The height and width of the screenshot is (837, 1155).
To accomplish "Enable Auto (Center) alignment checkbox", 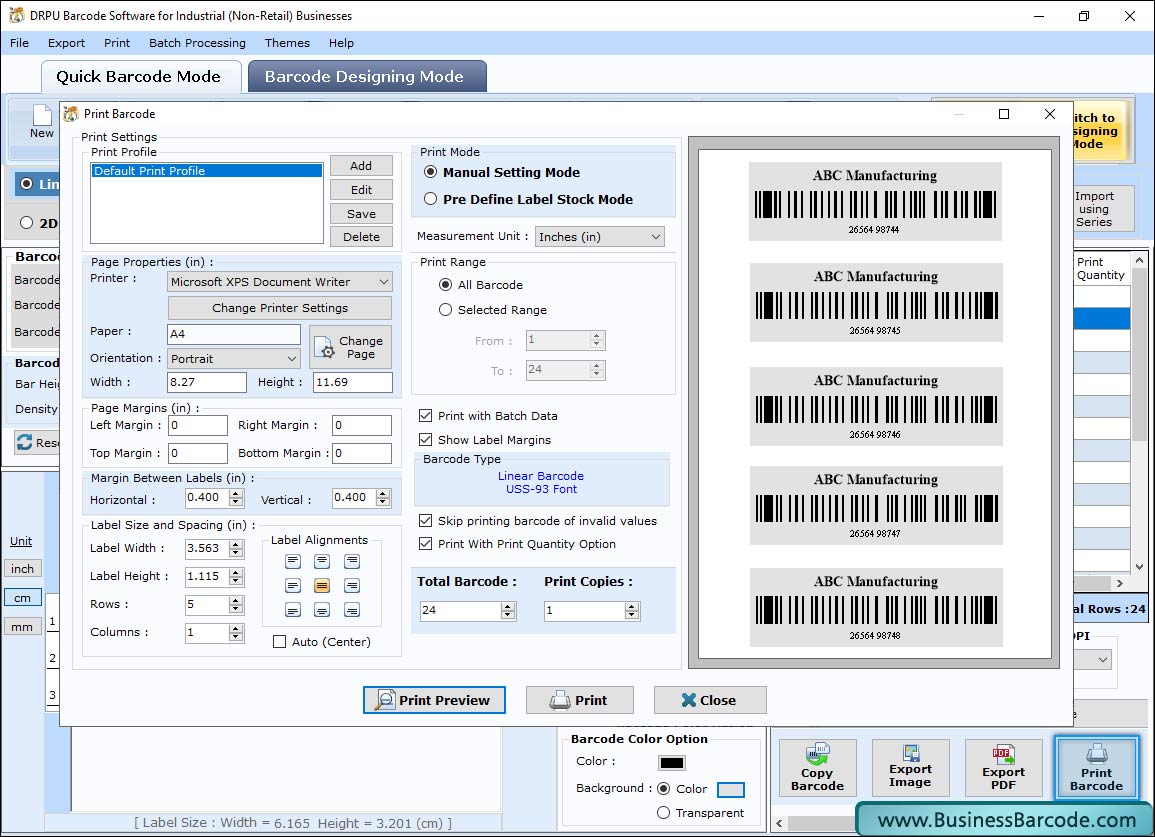I will 279,642.
